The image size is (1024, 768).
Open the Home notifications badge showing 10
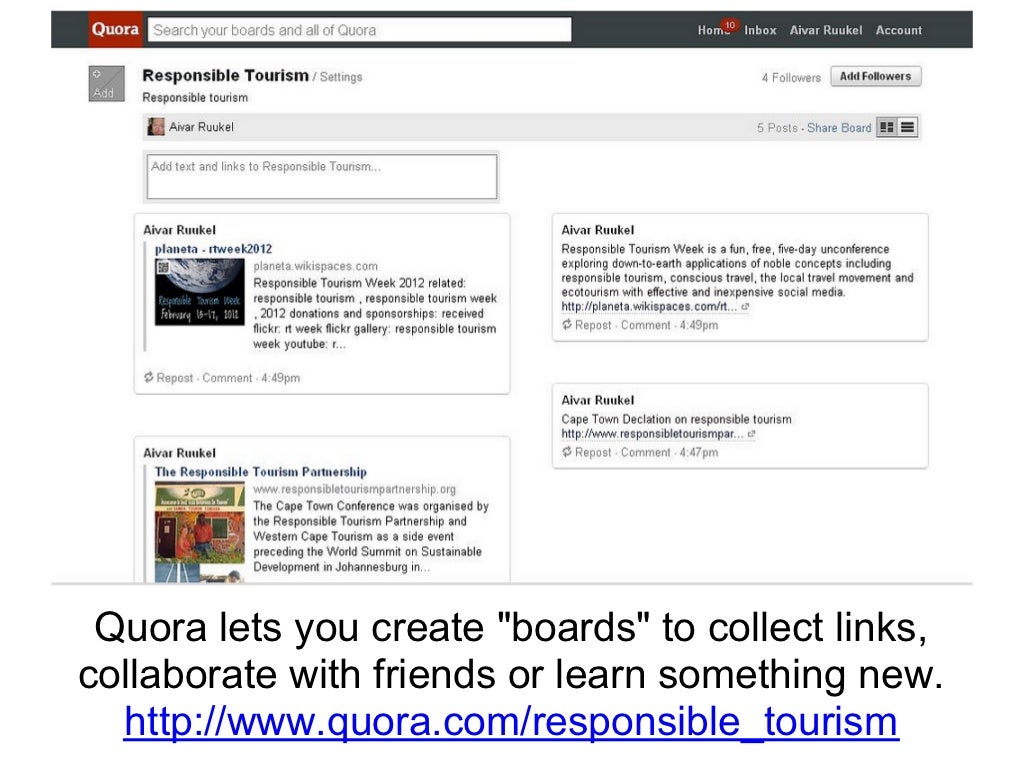pos(729,25)
